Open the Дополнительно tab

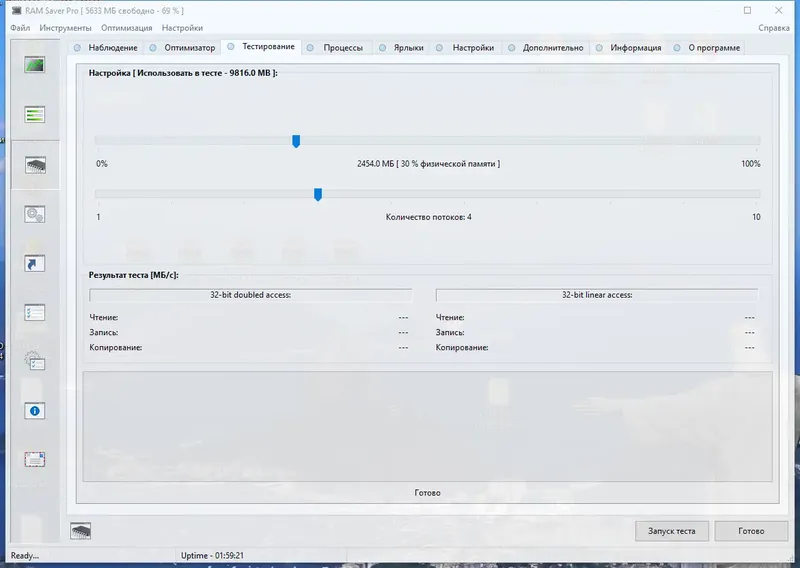[546, 47]
